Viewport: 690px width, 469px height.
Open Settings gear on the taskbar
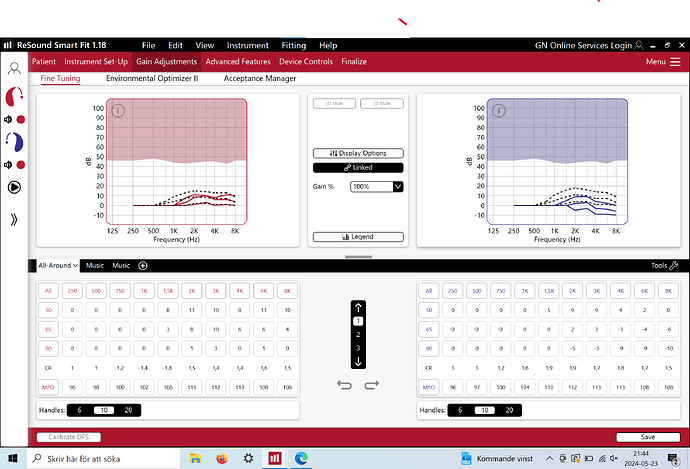[x=248, y=458]
